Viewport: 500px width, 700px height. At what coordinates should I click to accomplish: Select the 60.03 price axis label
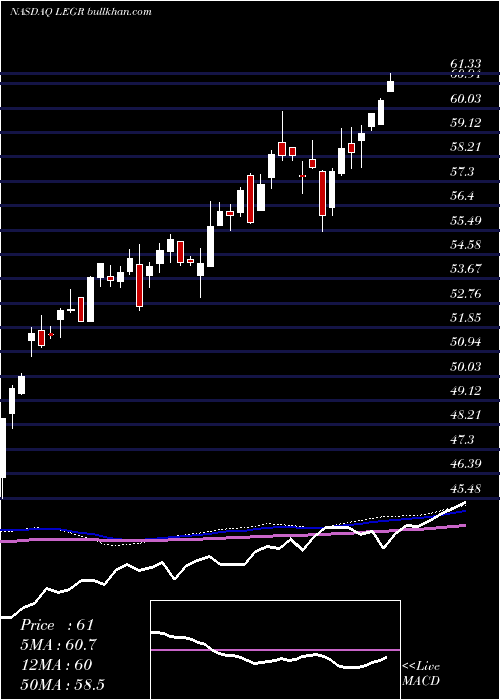(466, 99)
